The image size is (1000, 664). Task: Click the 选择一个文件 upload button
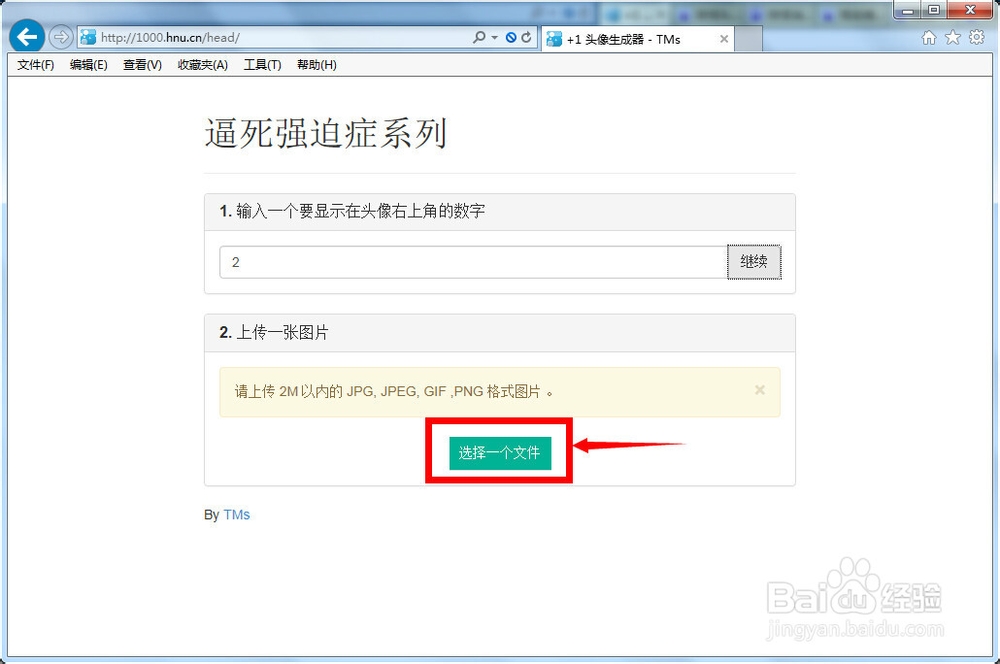click(x=498, y=452)
